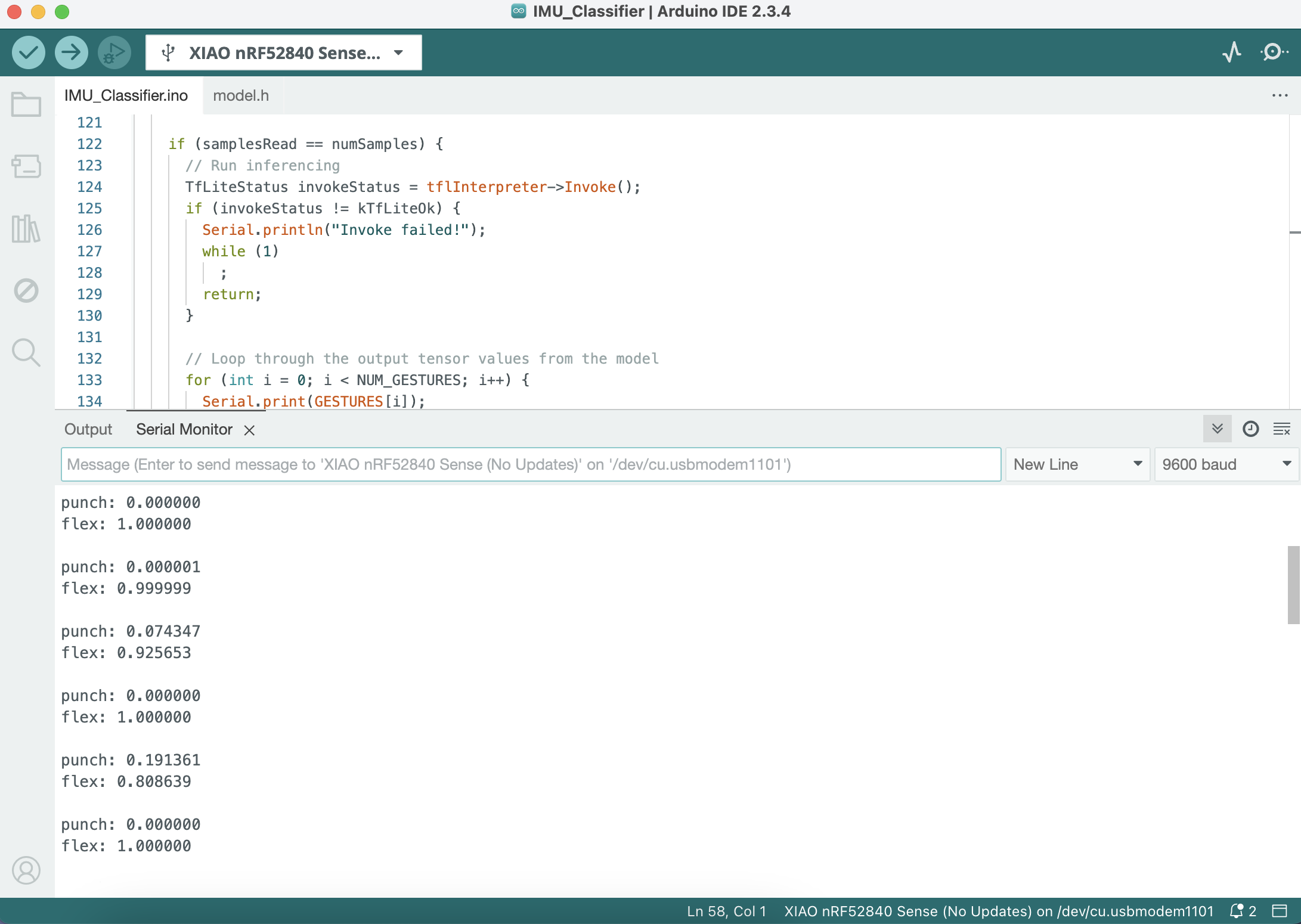Viewport: 1301px width, 924px height.
Task: Click the Verify sketch button
Action: click(x=29, y=52)
